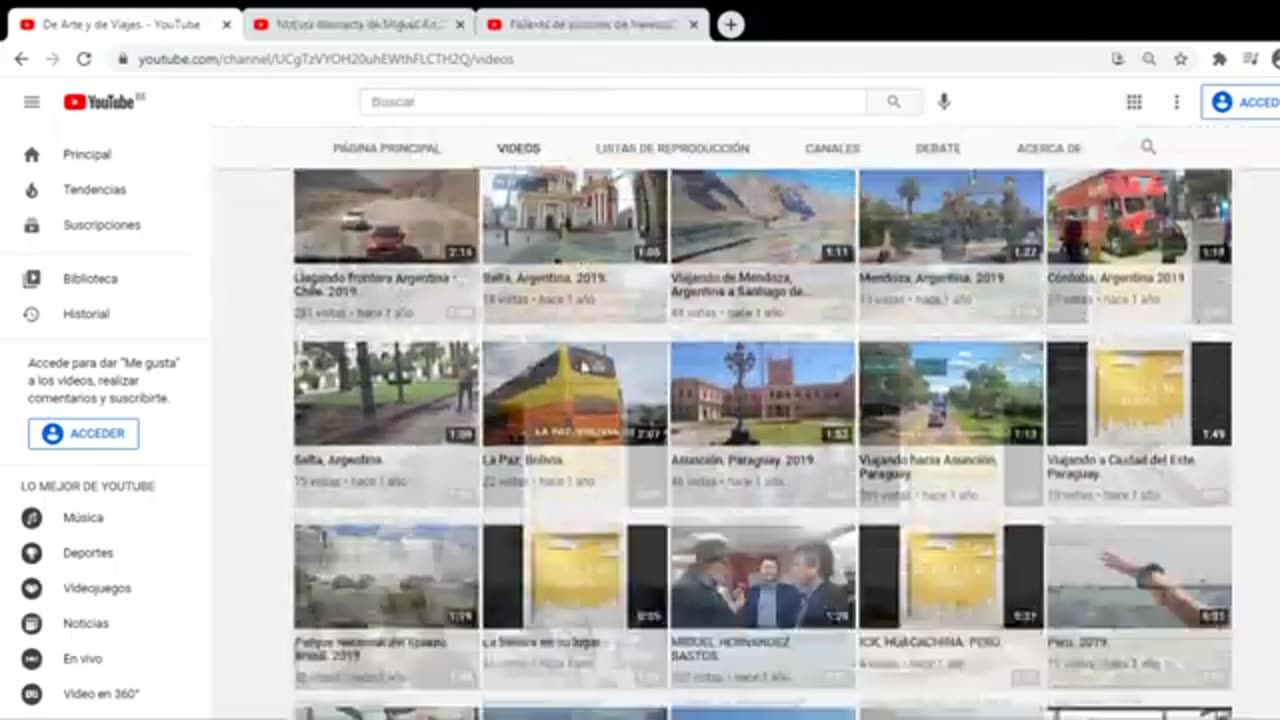Click the Viajando hacia Asunción video title

928,466
